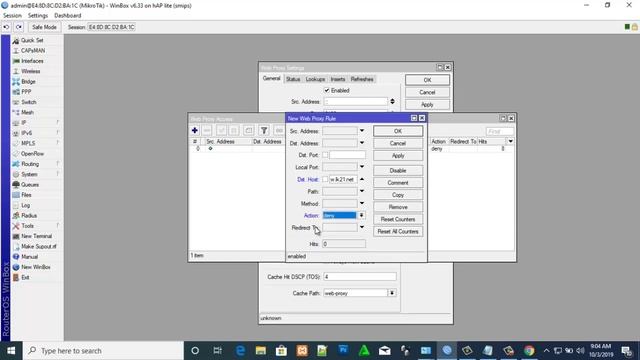This screenshot has height=360, width=640.
Task: Click the Disable button
Action: pyautogui.click(x=398, y=171)
